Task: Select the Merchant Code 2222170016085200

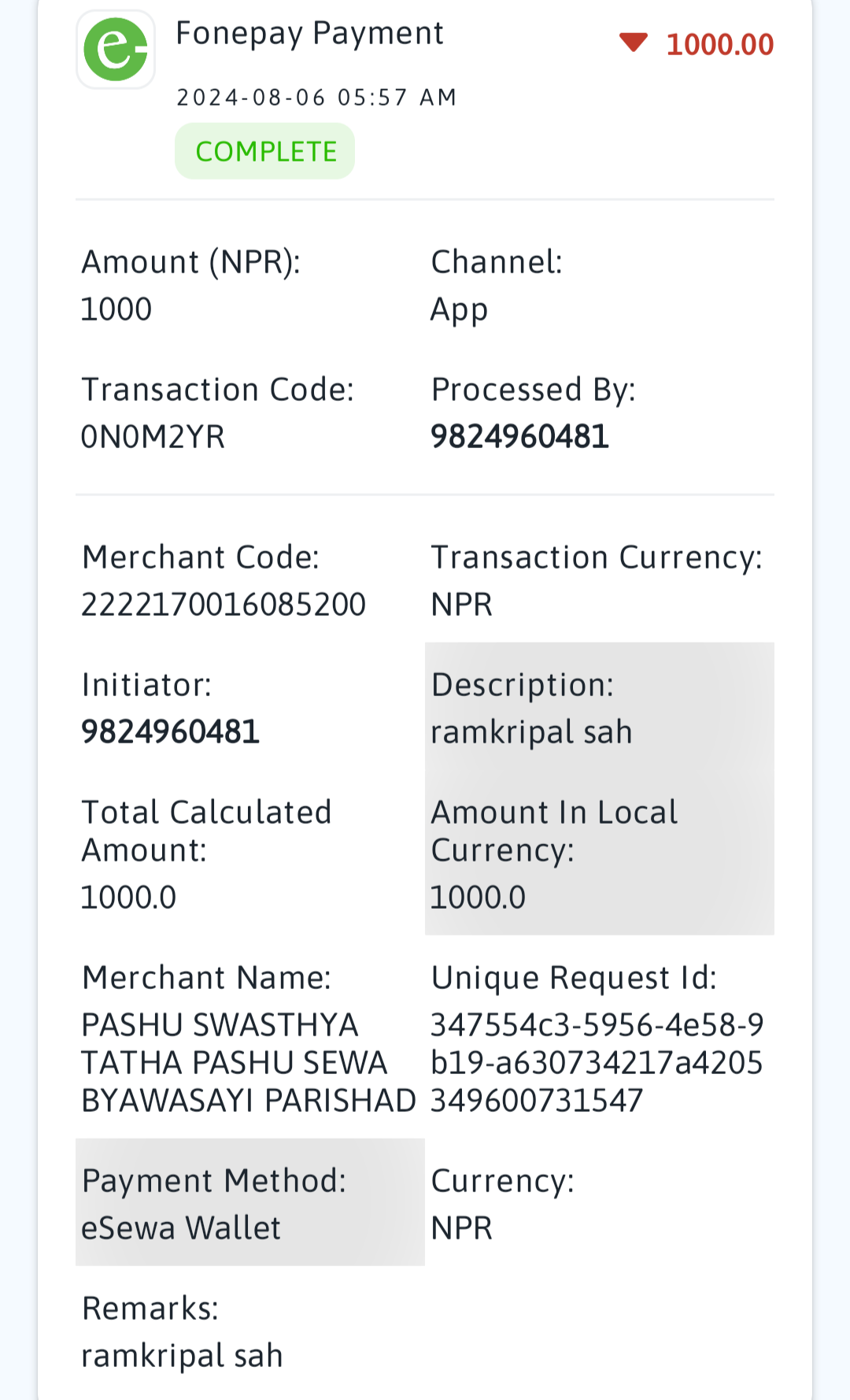Action: click(x=224, y=605)
